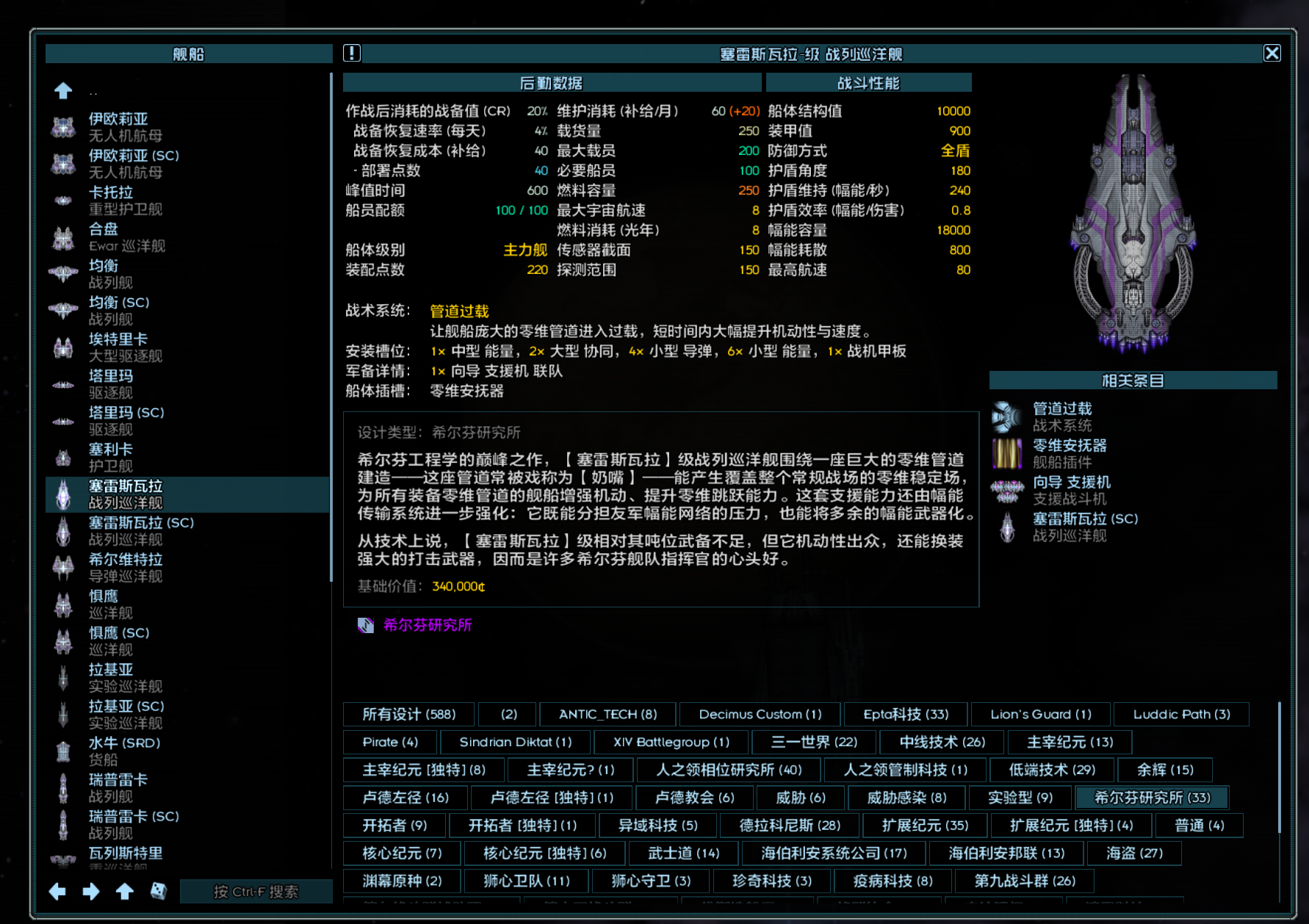The height and width of the screenshot is (924, 1309).
Task: Click the 零维安抚器 hullmod icon
Action: pyautogui.click(x=1007, y=454)
